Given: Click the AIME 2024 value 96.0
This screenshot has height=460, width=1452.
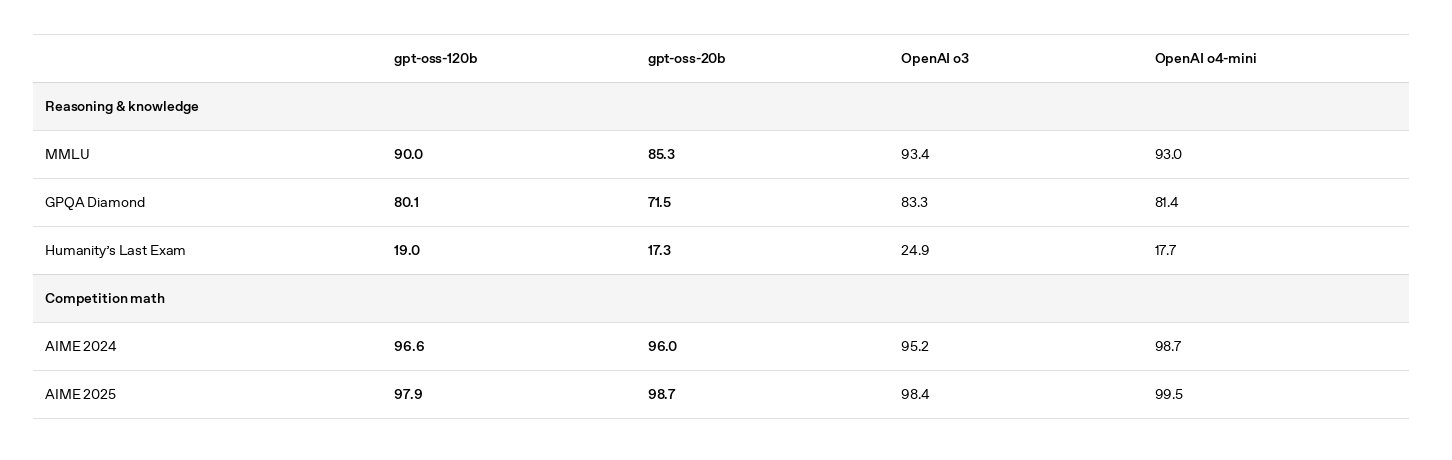Looking at the screenshot, I should click(x=662, y=347).
